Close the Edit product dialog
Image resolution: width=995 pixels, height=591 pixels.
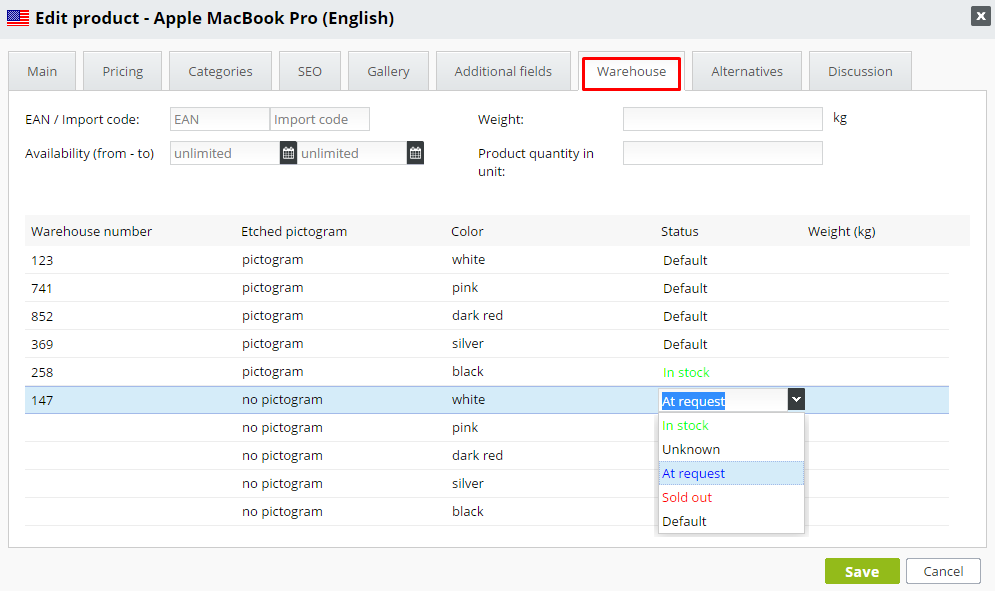click(x=980, y=16)
